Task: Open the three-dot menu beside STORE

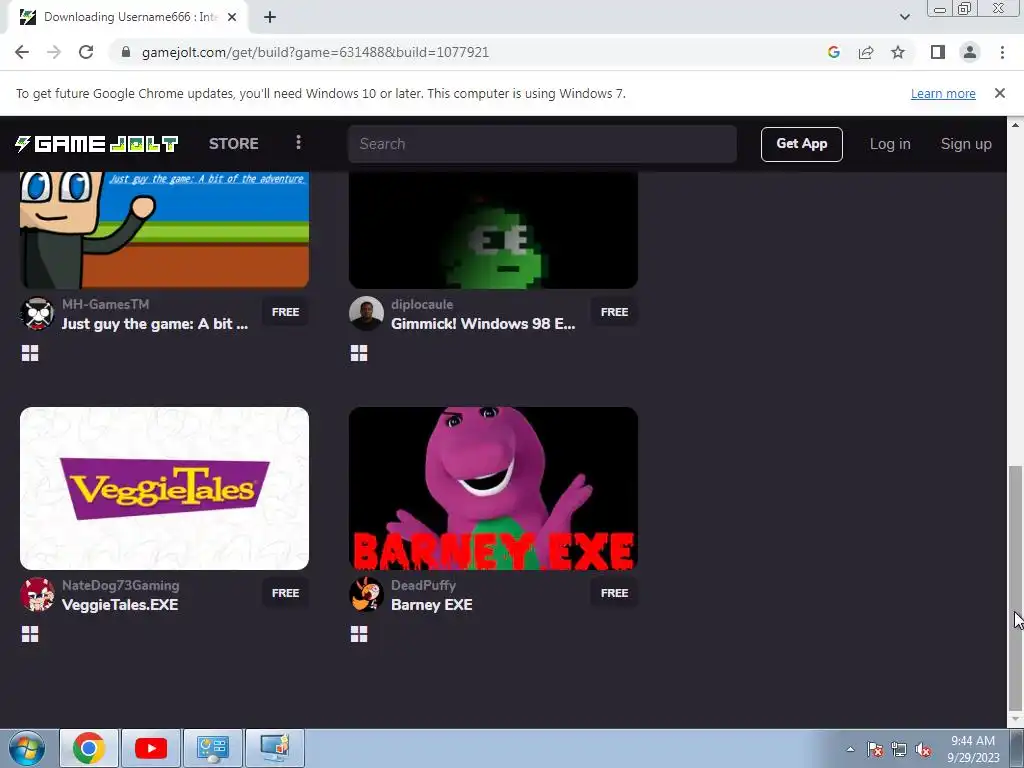Action: click(298, 142)
